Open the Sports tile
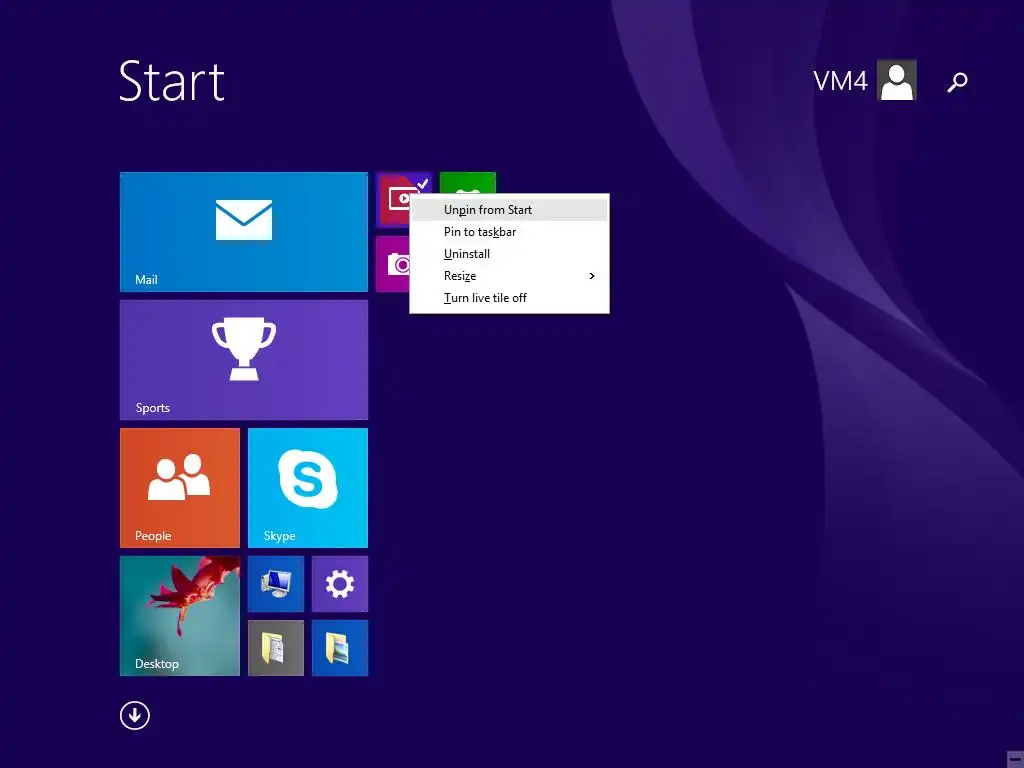The height and width of the screenshot is (768, 1024). click(244, 360)
